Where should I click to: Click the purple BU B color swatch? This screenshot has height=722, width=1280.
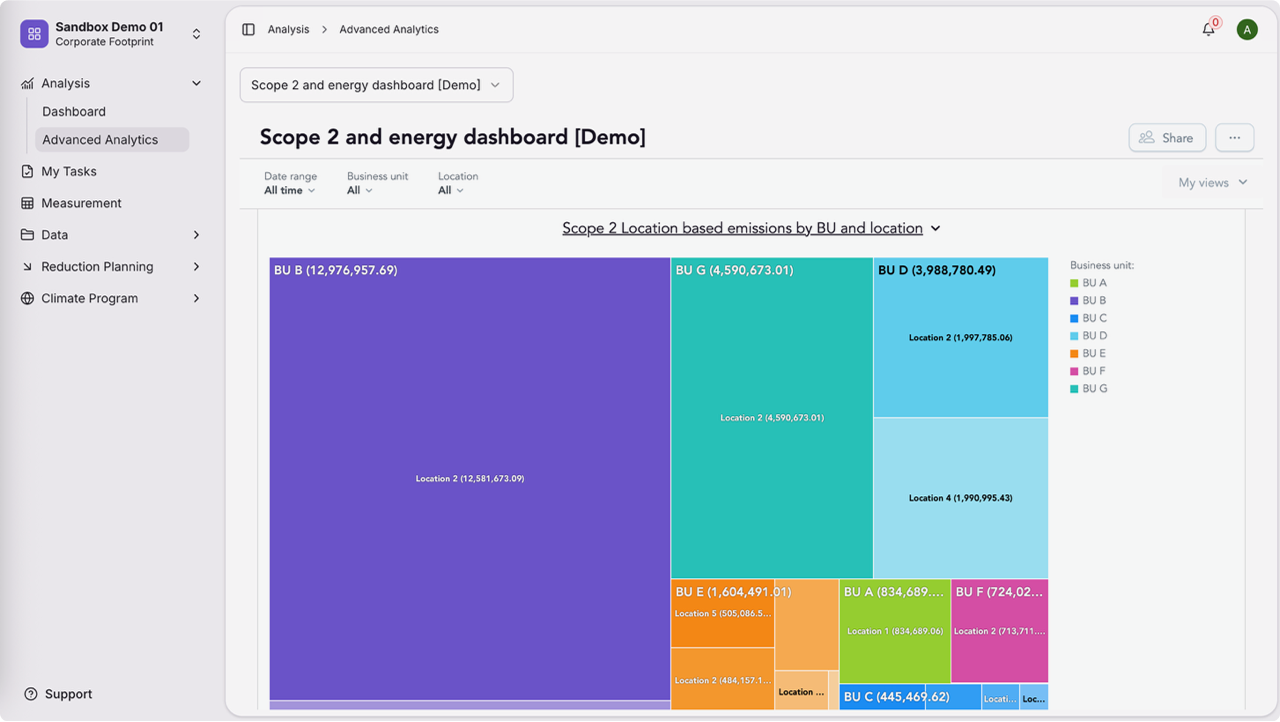(1072, 300)
